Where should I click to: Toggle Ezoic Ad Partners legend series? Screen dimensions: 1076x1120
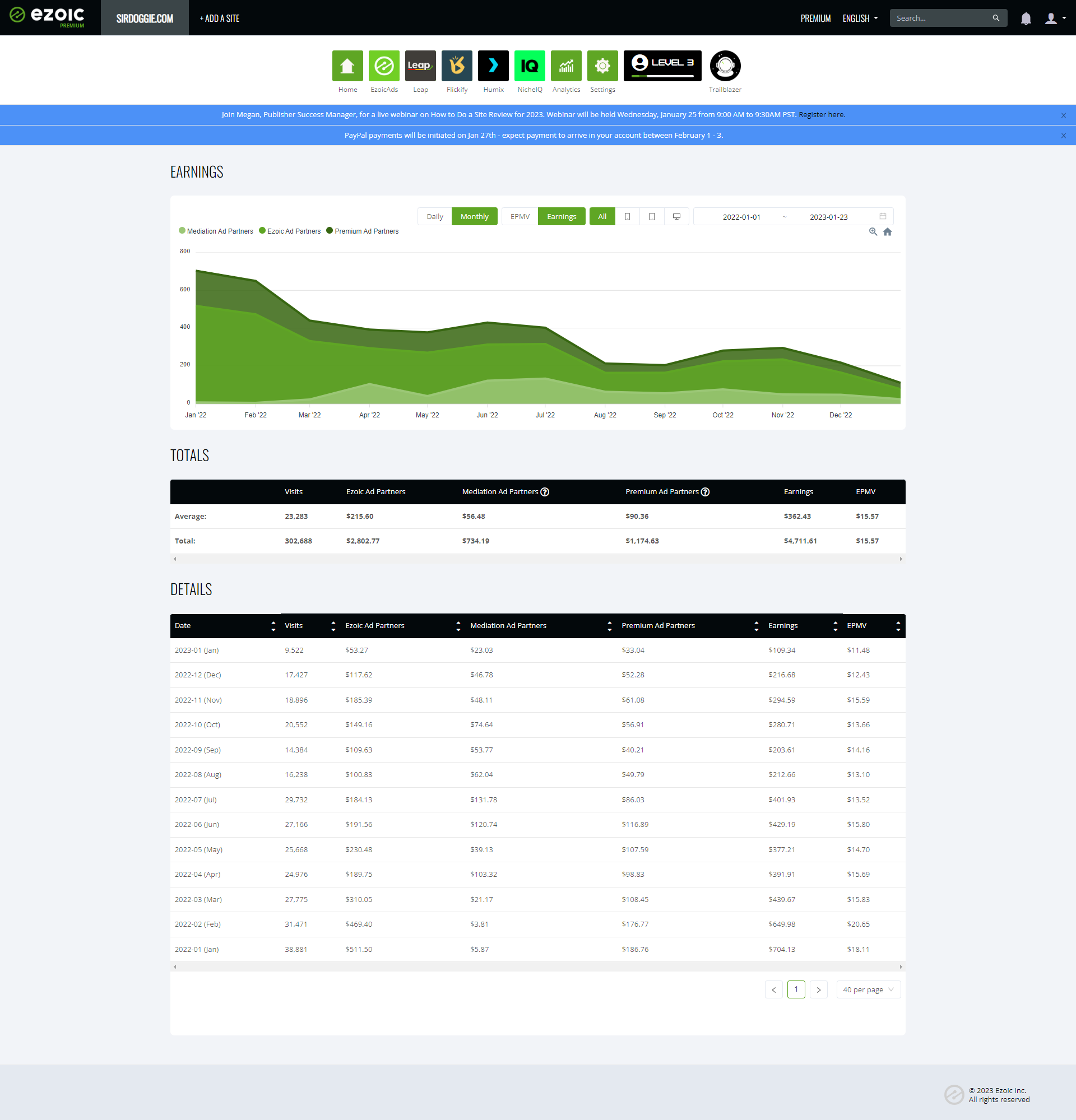point(290,231)
